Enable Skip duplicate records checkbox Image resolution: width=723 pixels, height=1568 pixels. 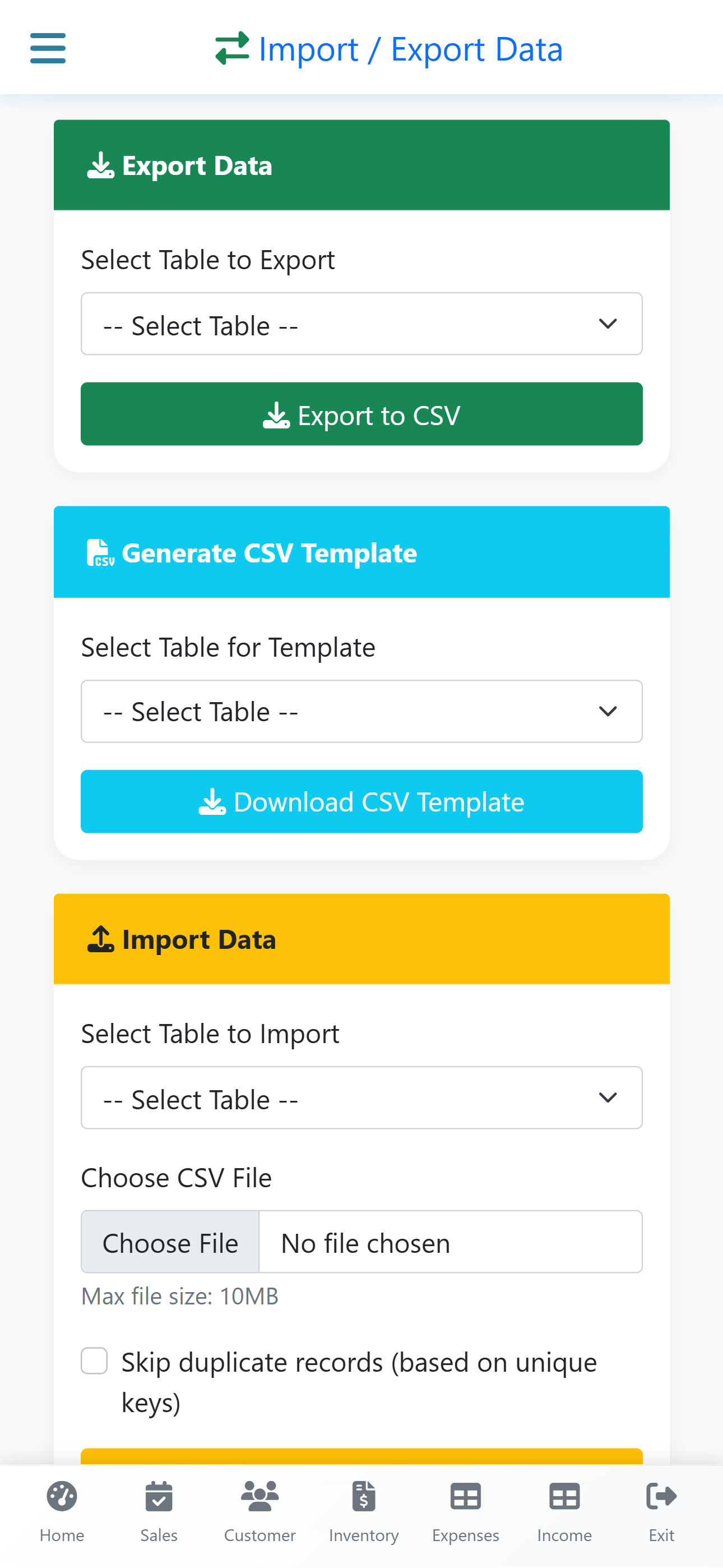(94, 1361)
